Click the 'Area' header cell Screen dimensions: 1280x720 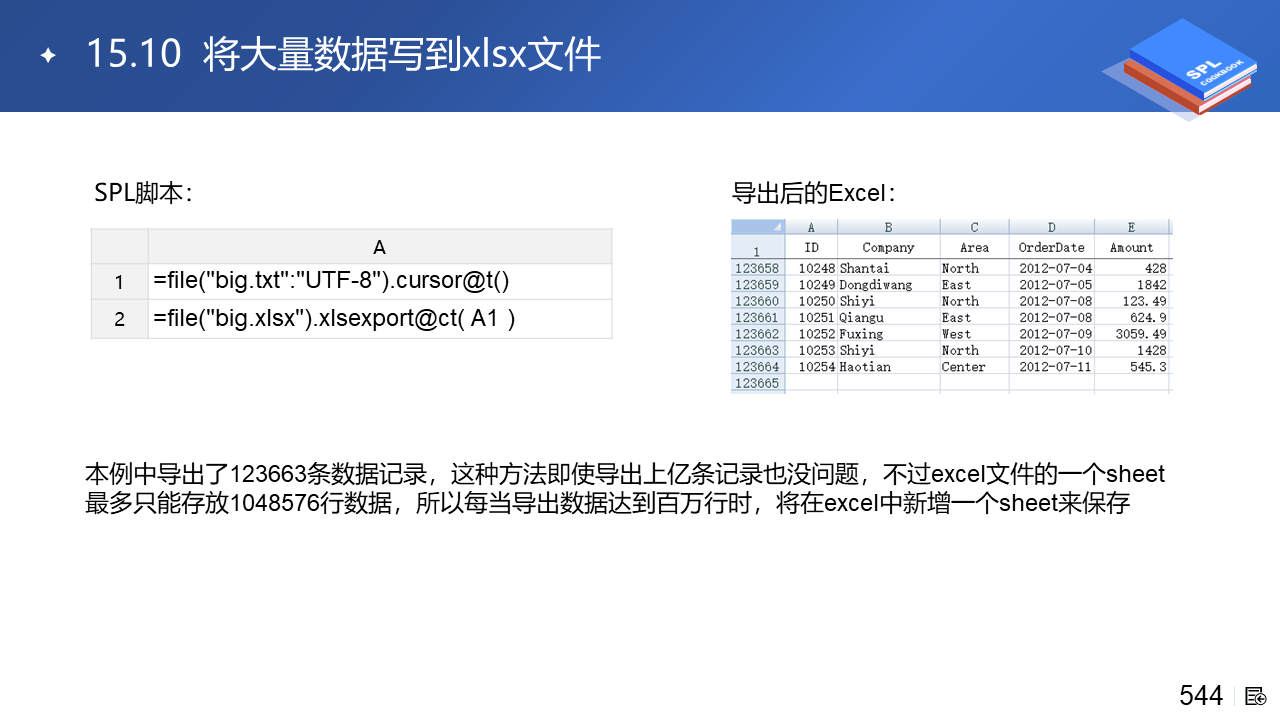975,247
